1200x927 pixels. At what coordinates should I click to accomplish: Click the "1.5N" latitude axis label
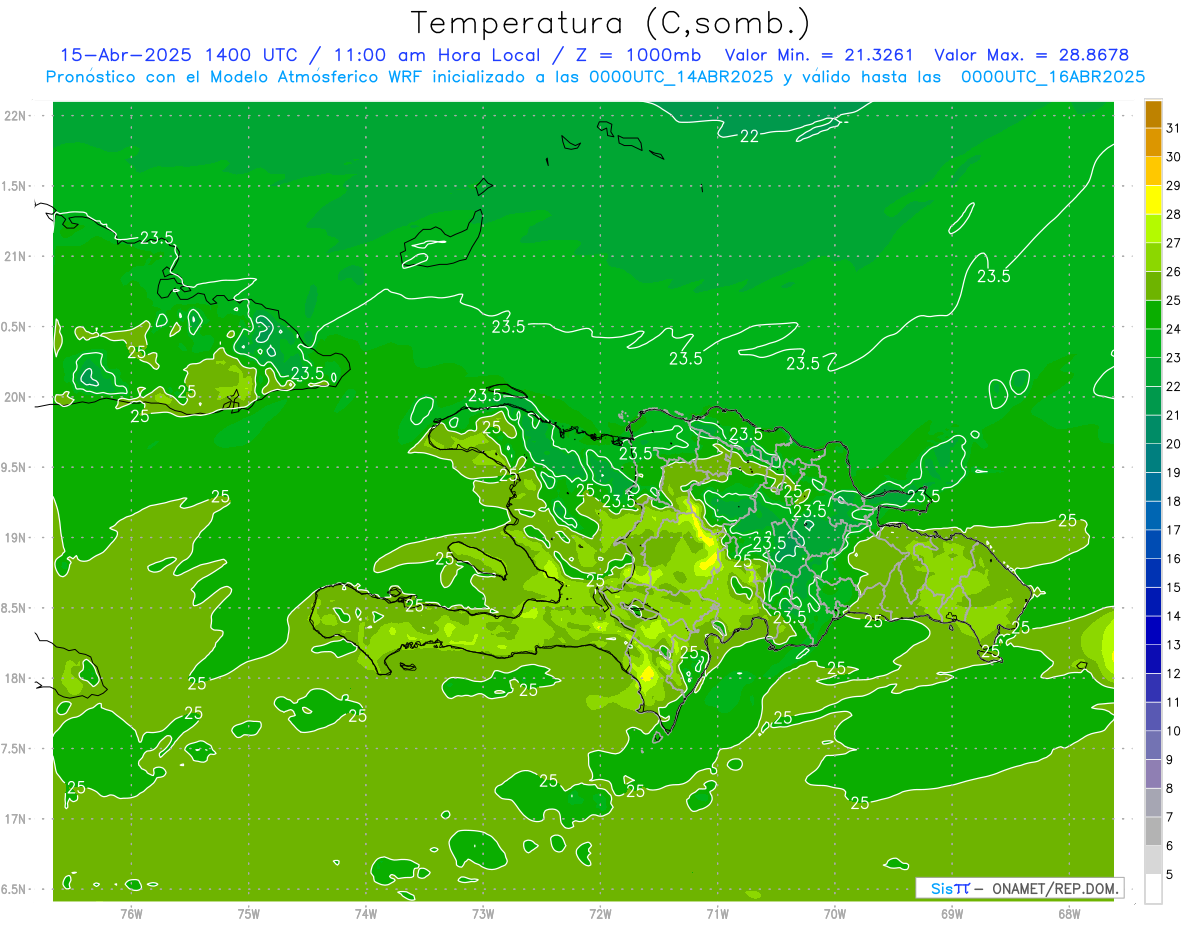(x=15, y=186)
